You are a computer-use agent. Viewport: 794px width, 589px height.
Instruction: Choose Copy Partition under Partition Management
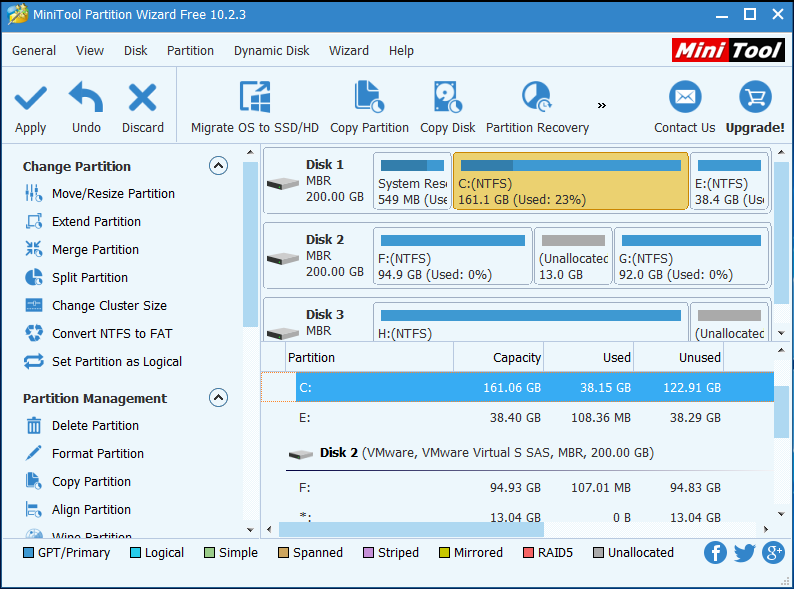[78, 482]
